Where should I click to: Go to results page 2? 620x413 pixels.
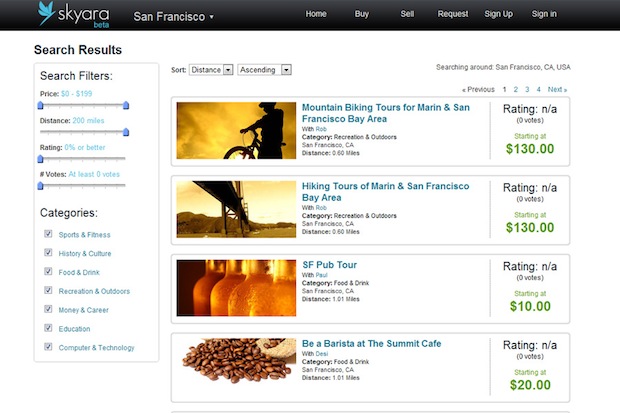click(516, 89)
